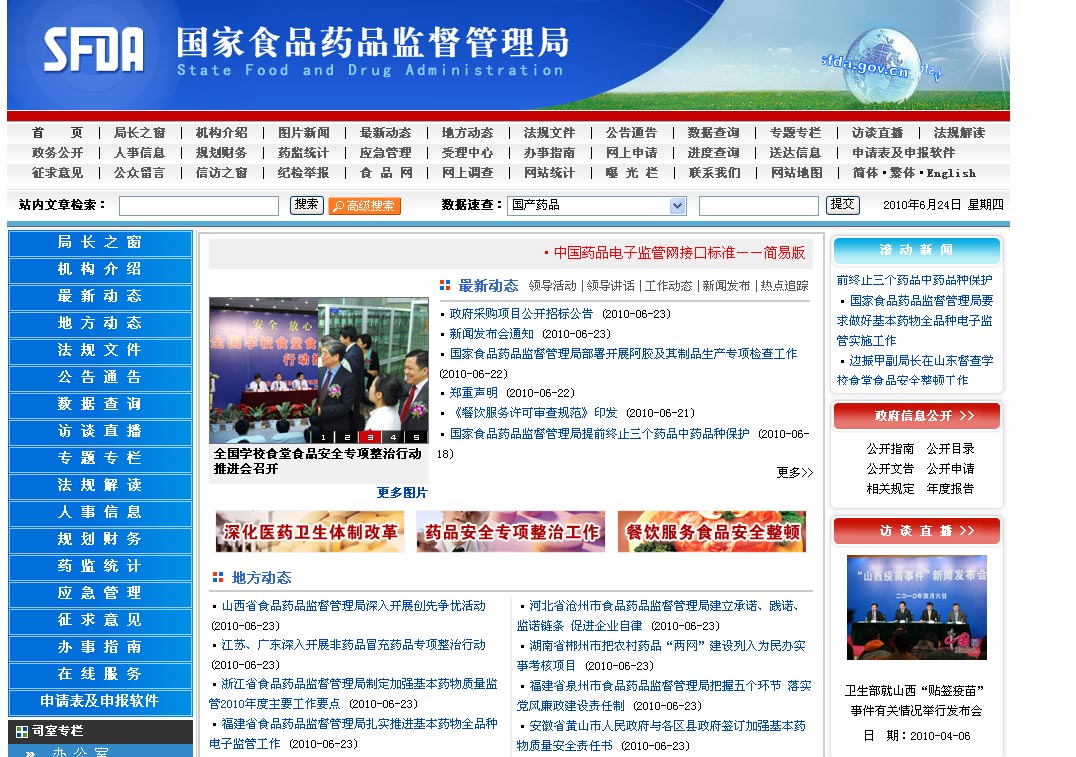The image size is (1076, 757).
Task: Click the slideshow number 4 marker
Action: (x=393, y=437)
